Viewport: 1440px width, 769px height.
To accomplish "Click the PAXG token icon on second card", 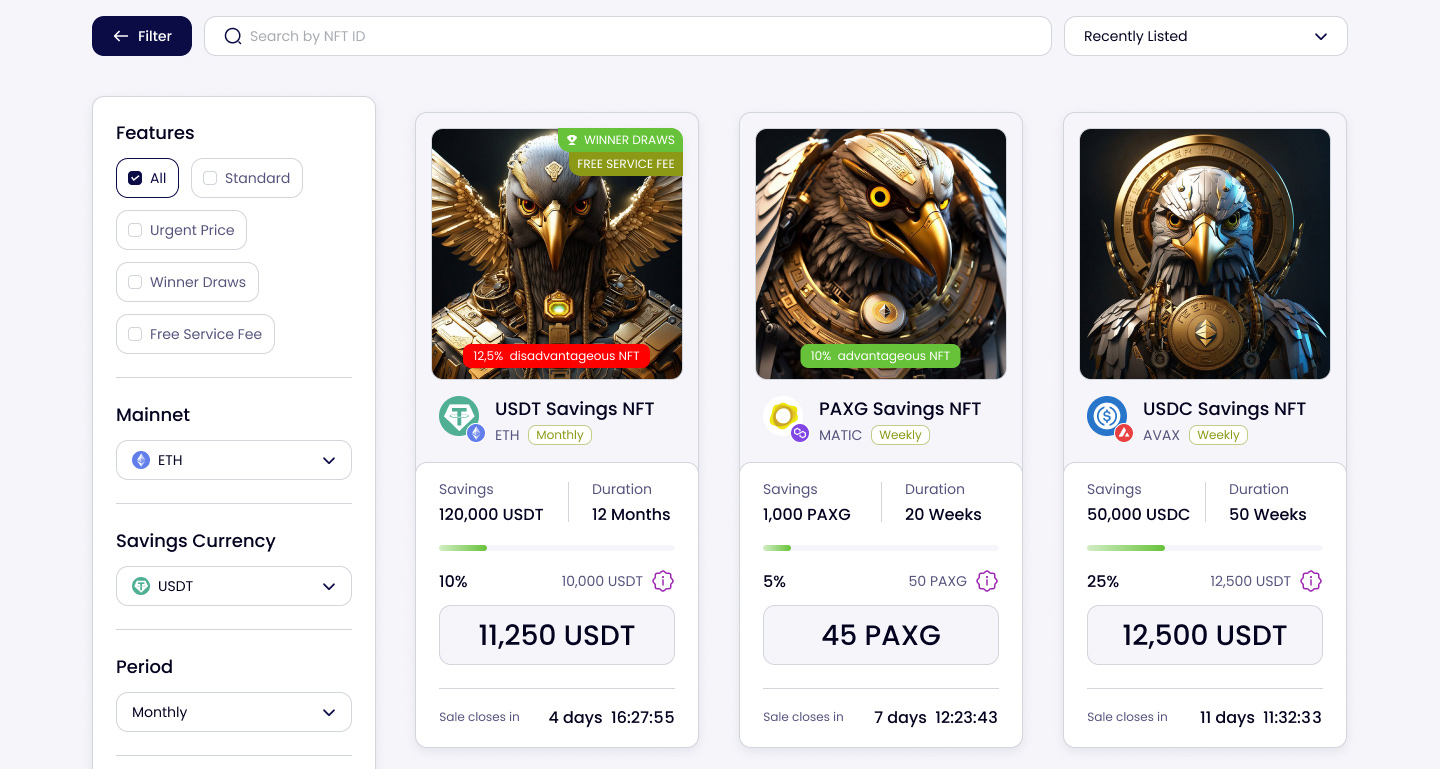I will pos(785,417).
